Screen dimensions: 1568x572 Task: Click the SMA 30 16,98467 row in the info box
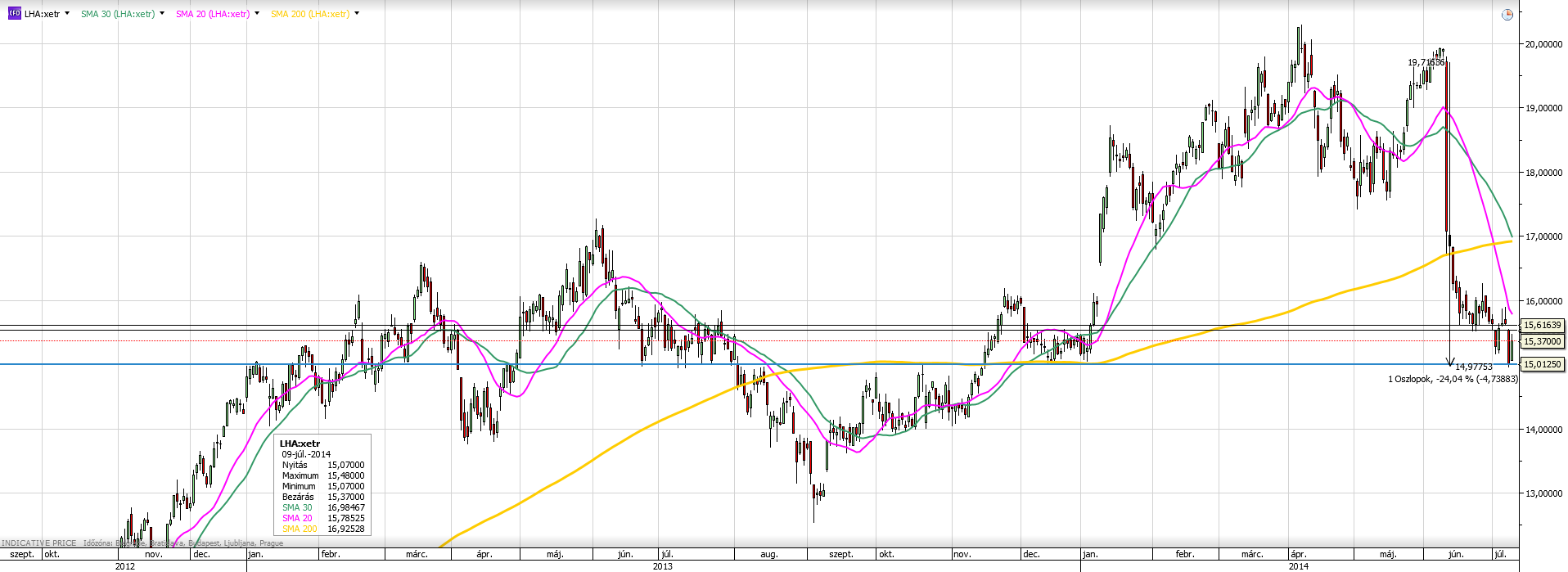pyautogui.click(x=323, y=507)
